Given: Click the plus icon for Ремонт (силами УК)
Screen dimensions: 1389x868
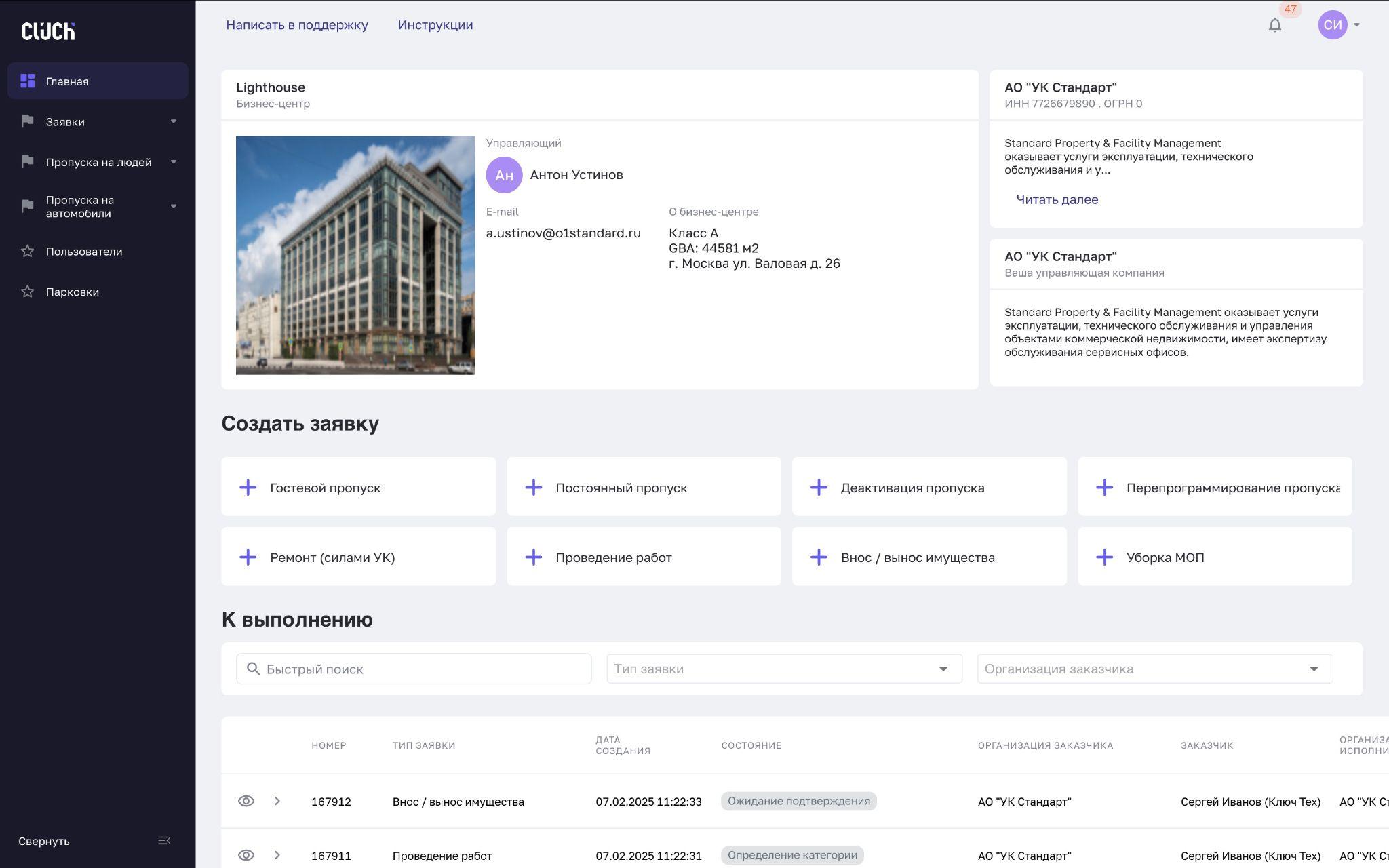Looking at the screenshot, I should (248, 557).
